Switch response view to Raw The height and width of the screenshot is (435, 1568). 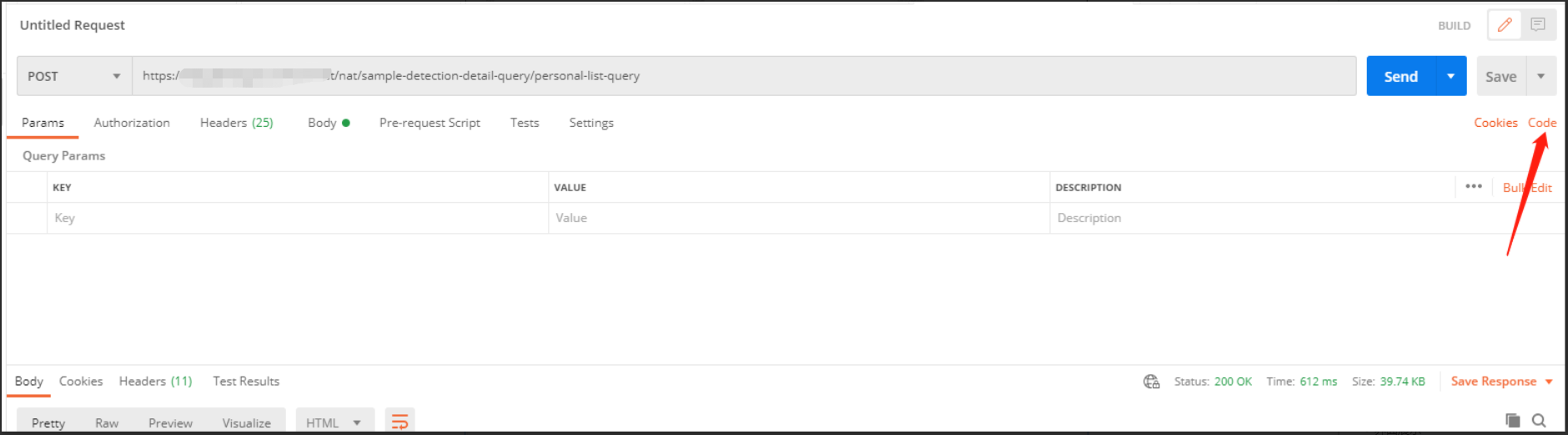(x=107, y=422)
